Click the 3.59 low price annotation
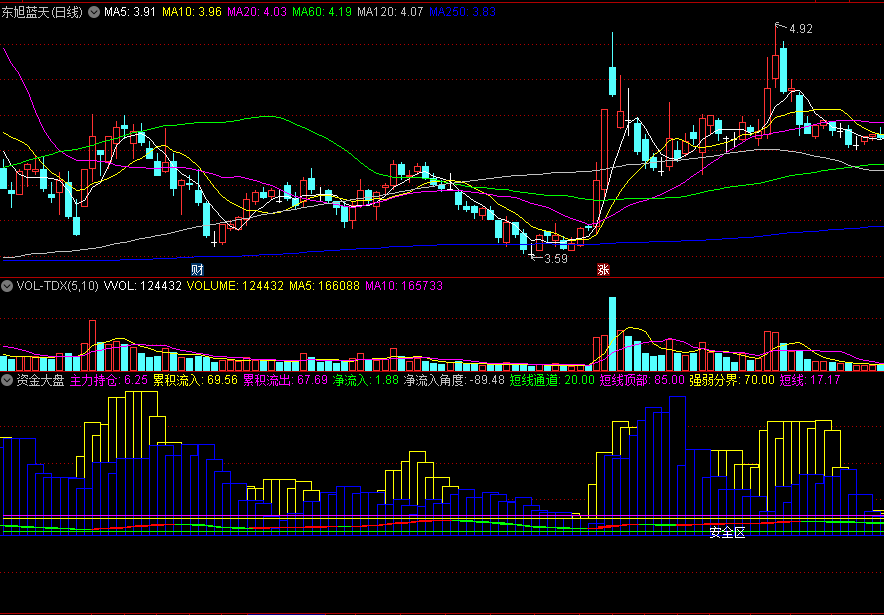The height and width of the screenshot is (615, 884). click(x=556, y=259)
